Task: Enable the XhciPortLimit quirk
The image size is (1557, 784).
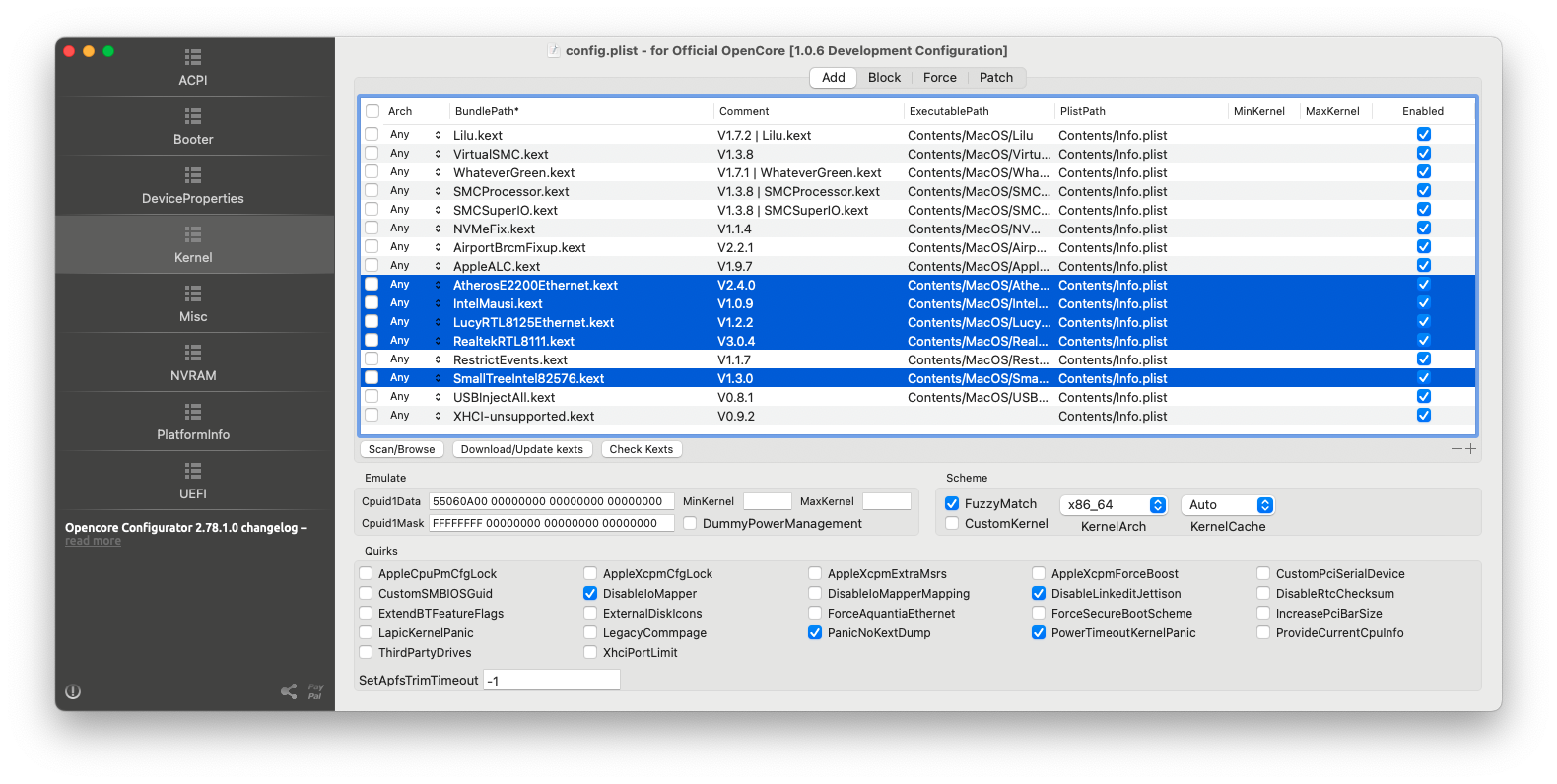Action: [x=590, y=652]
